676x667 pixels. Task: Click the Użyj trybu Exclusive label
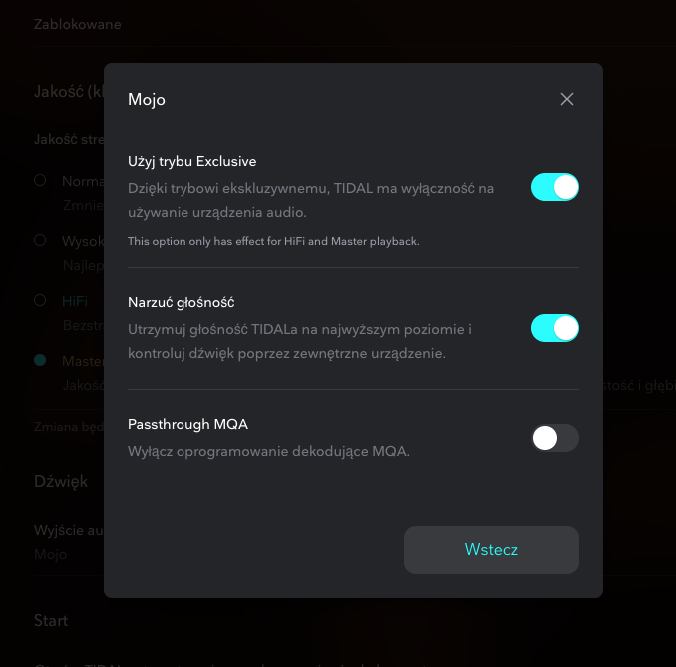[x=192, y=161]
